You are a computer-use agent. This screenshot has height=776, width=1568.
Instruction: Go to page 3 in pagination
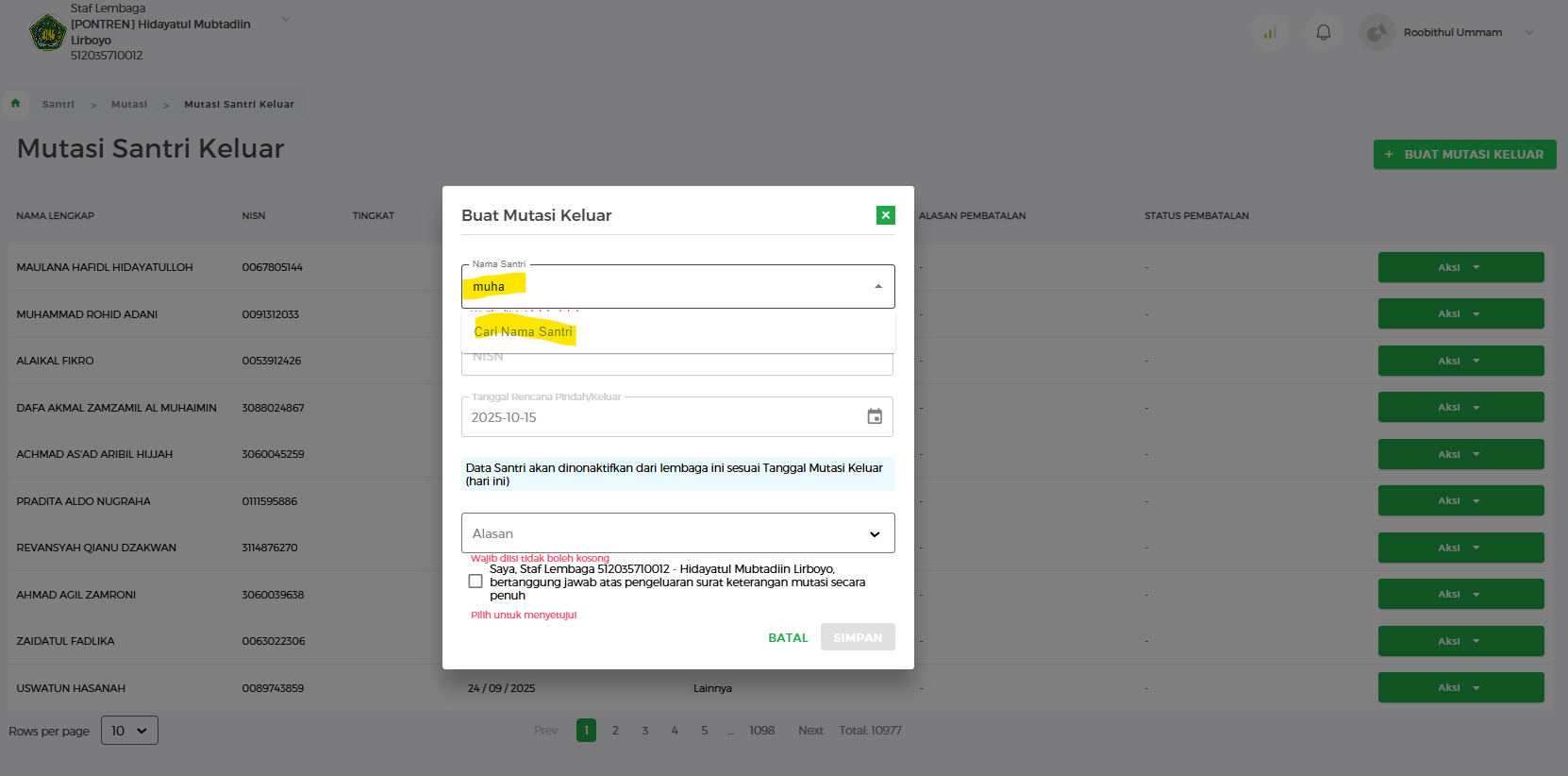point(645,731)
